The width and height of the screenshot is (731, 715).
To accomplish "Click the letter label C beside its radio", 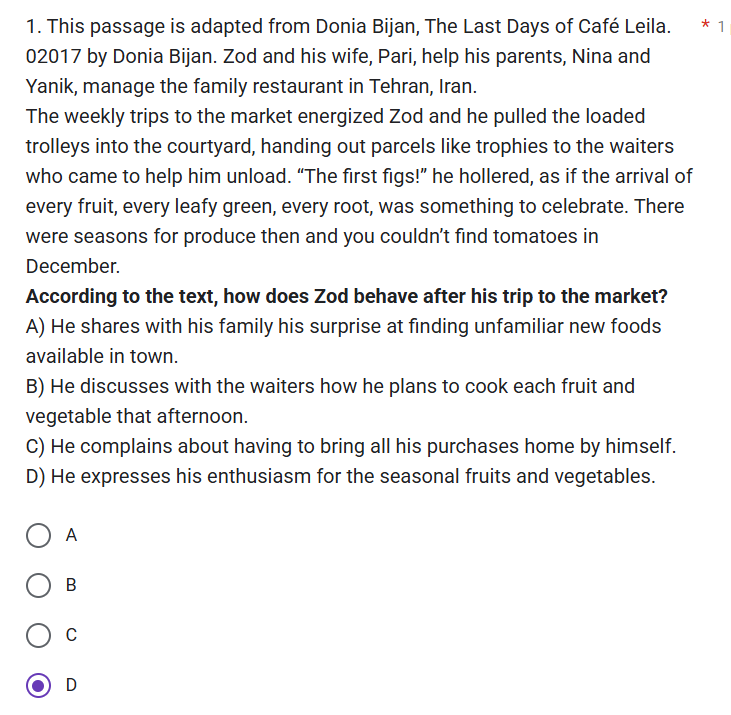I will coord(71,635).
